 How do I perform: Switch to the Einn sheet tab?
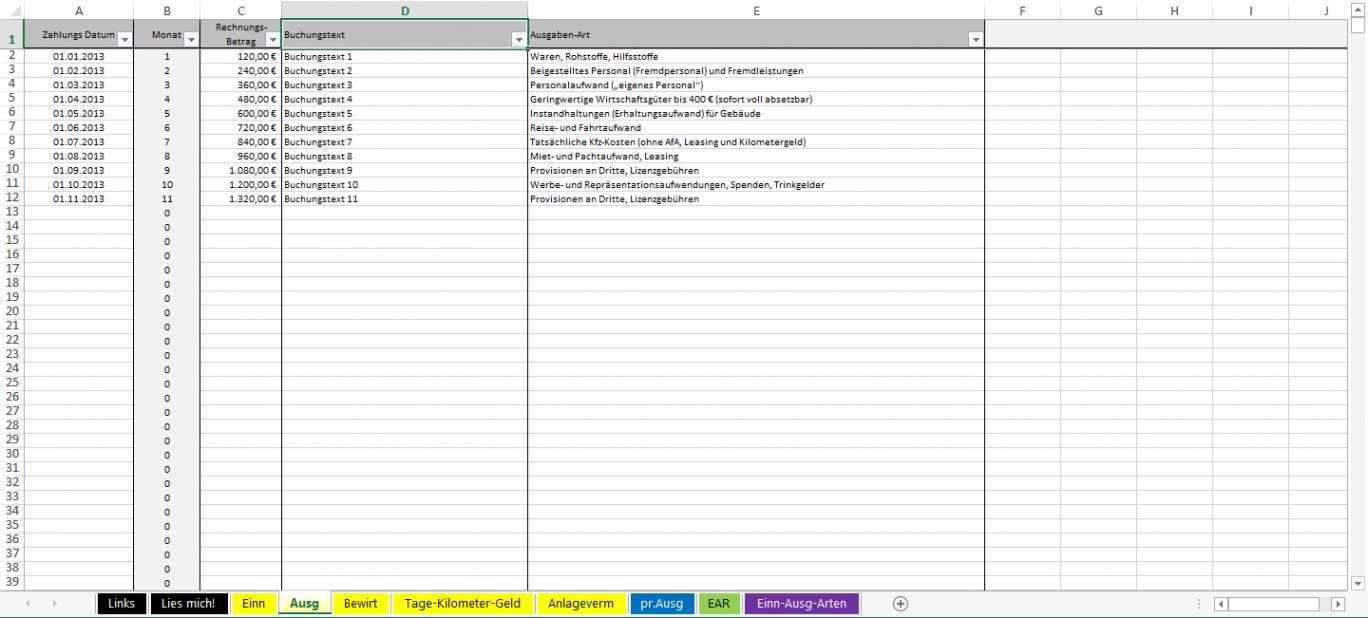click(x=254, y=604)
